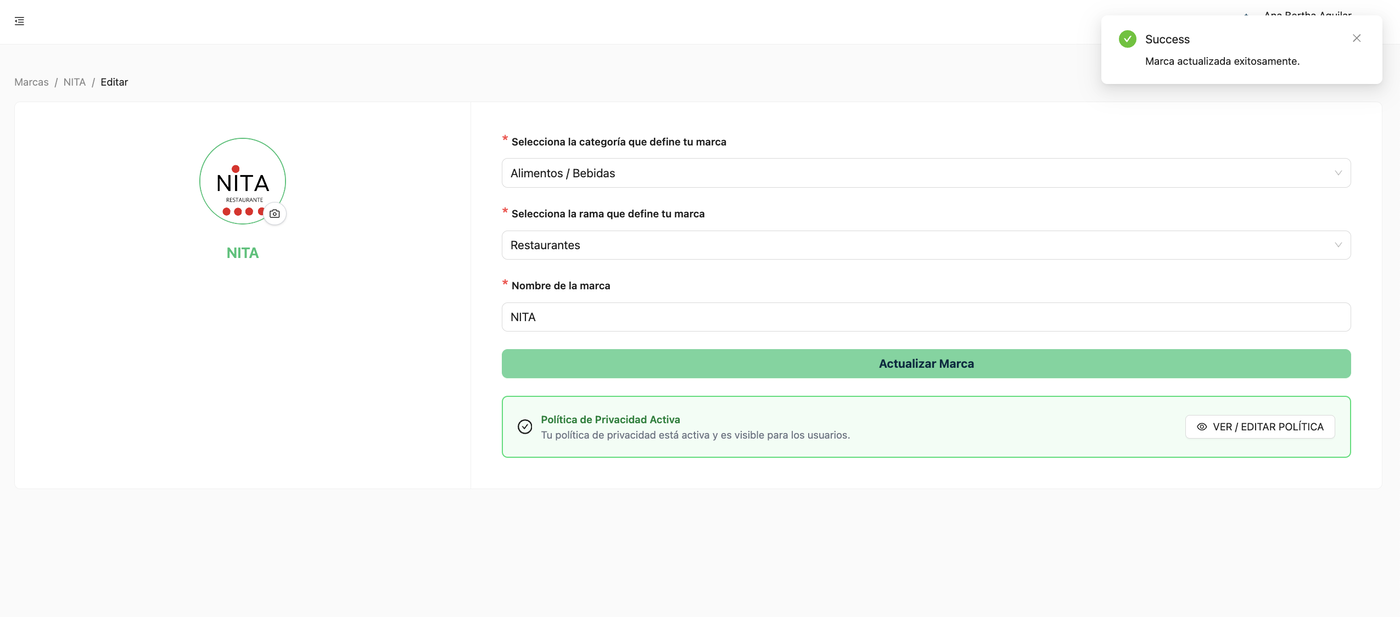Image resolution: width=1400 pixels, height=617 pixels.
Task: Click the camera icon on the logo
Action: click(275, 214)
